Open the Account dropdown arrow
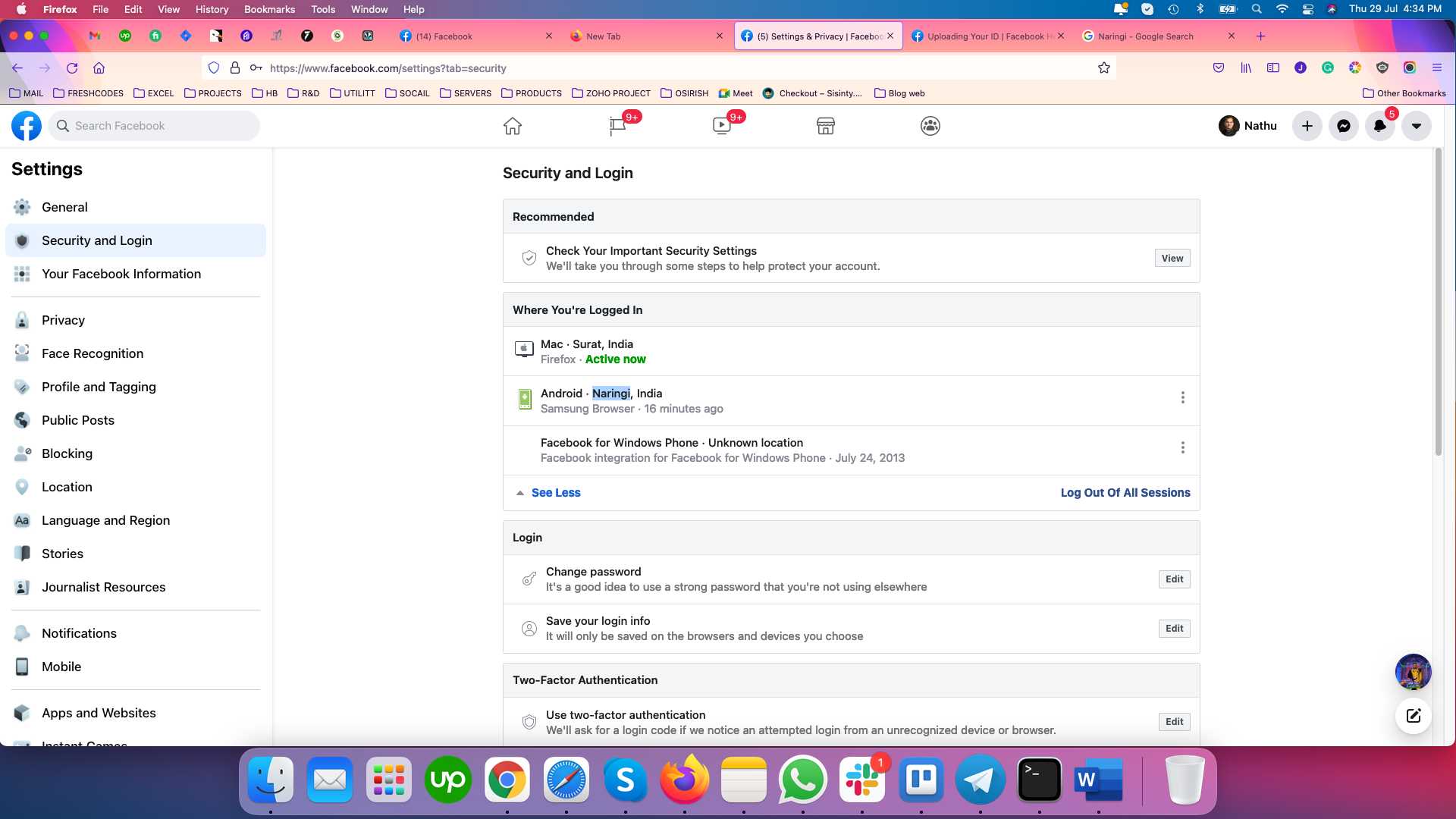This screenshot has height=819, width=1456. coord(1417,126)
